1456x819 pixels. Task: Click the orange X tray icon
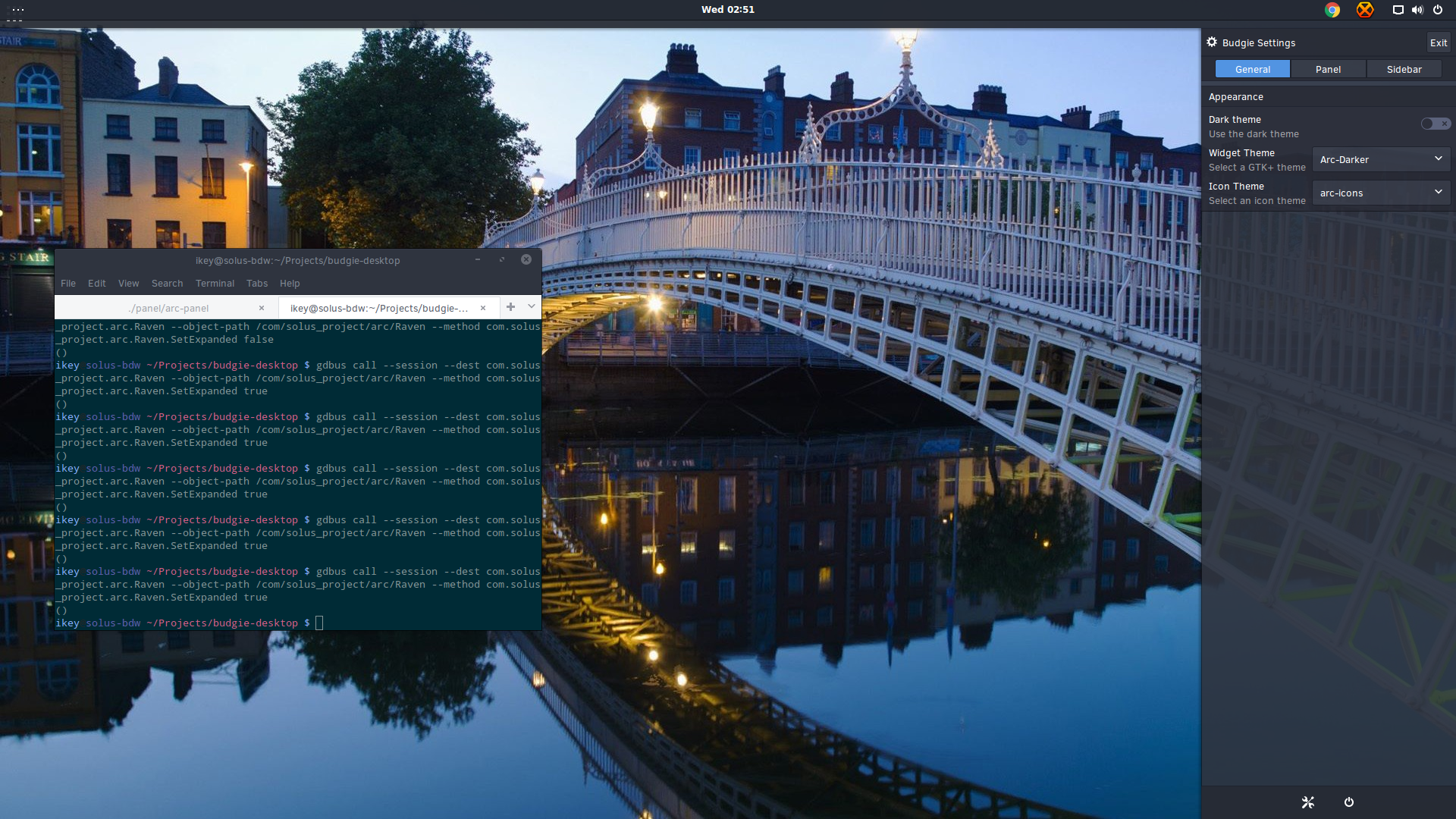coord(1365,10)
